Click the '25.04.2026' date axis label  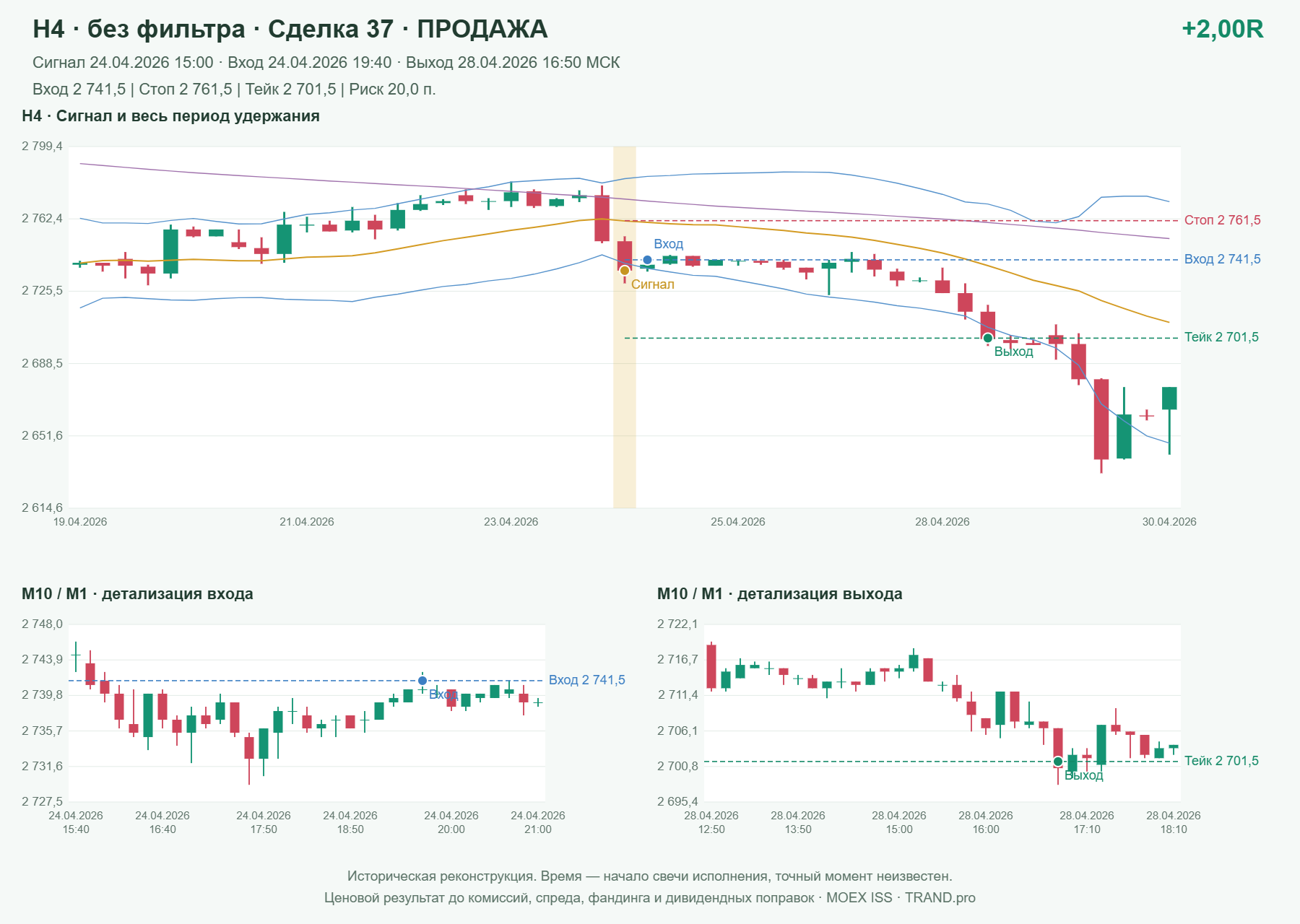pos(738,522)
